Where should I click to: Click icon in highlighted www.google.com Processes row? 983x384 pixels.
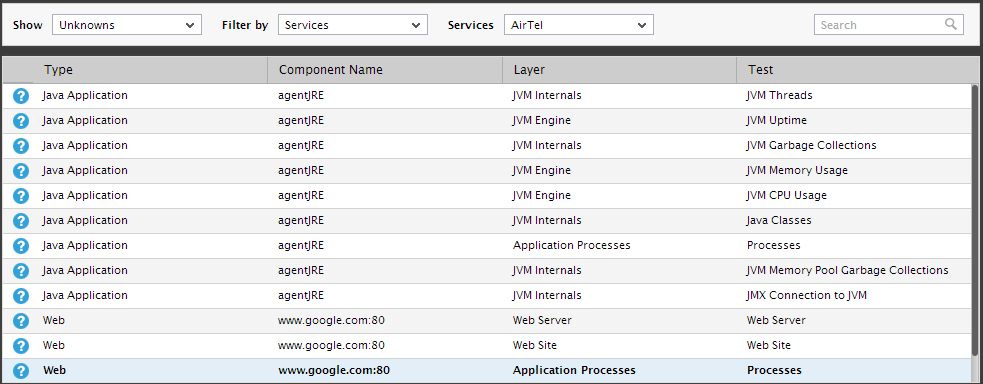tap(21, 371)
